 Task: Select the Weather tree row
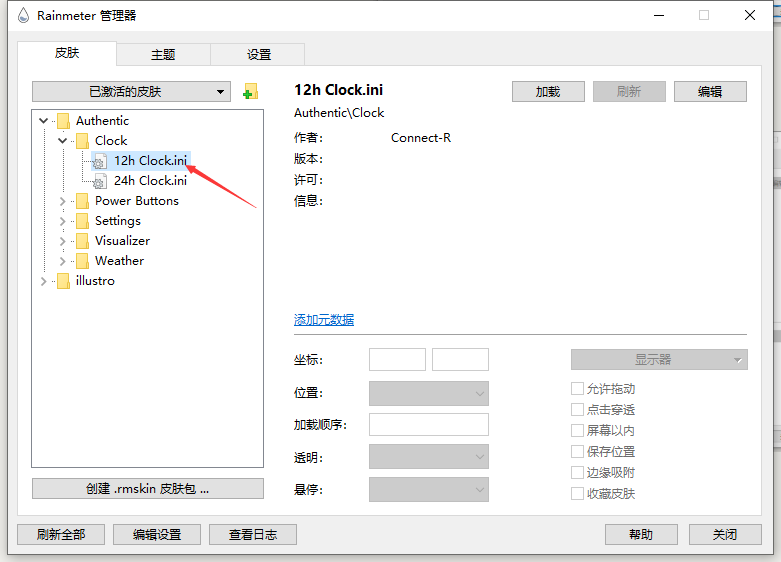[120, 261]
